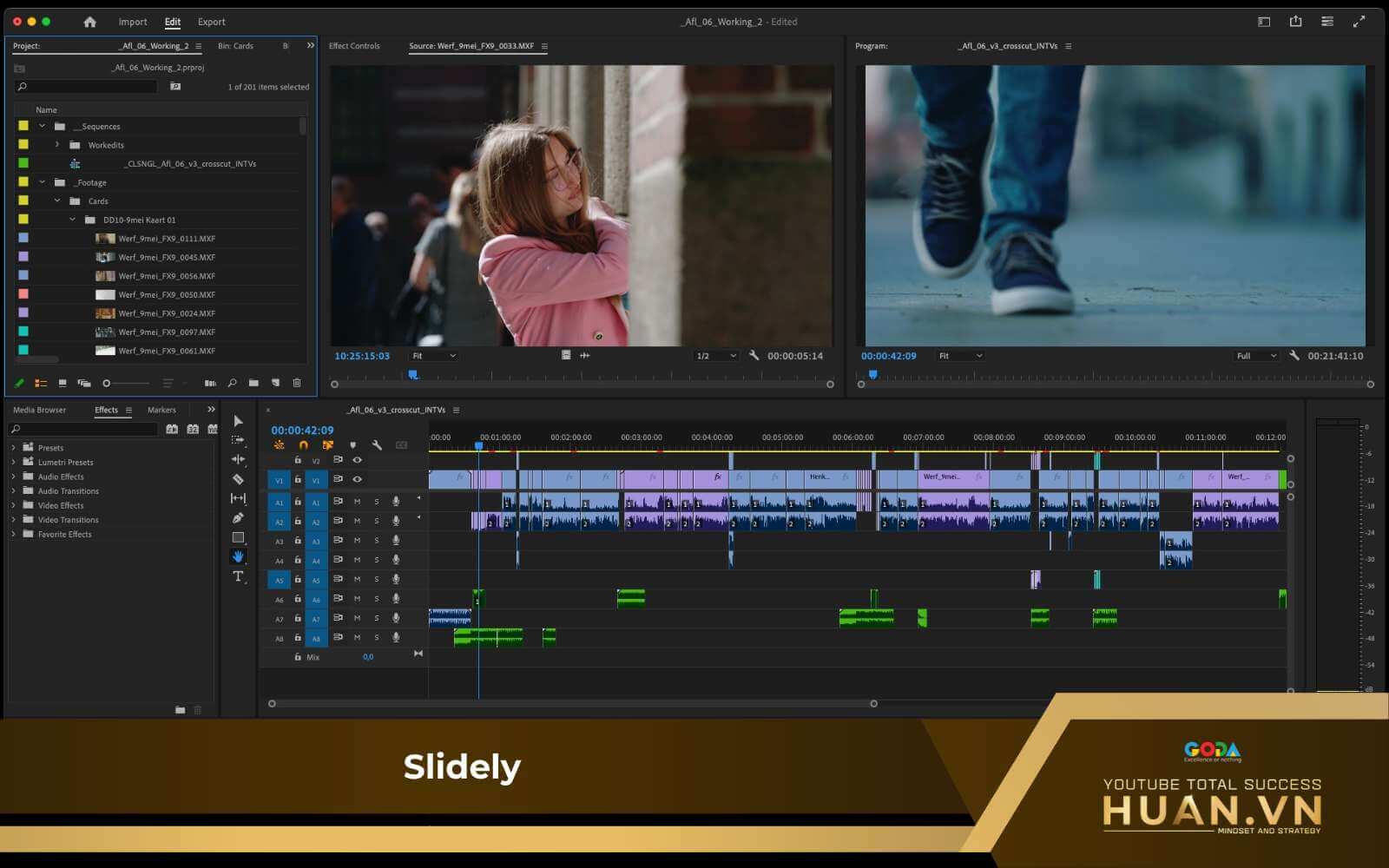Expand the Lumetri Presets folder

click(14, 463)
